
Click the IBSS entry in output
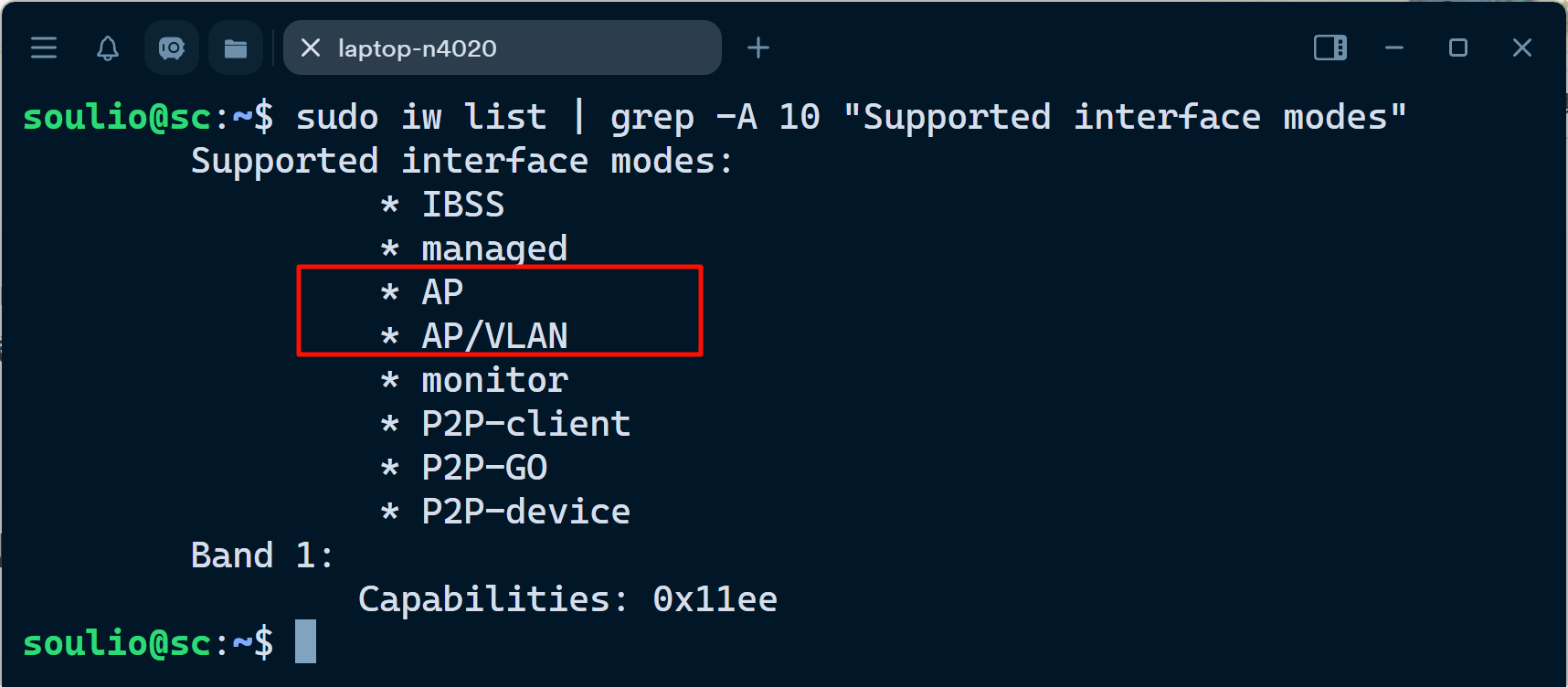pyautogui.click(x=462, y=205)
